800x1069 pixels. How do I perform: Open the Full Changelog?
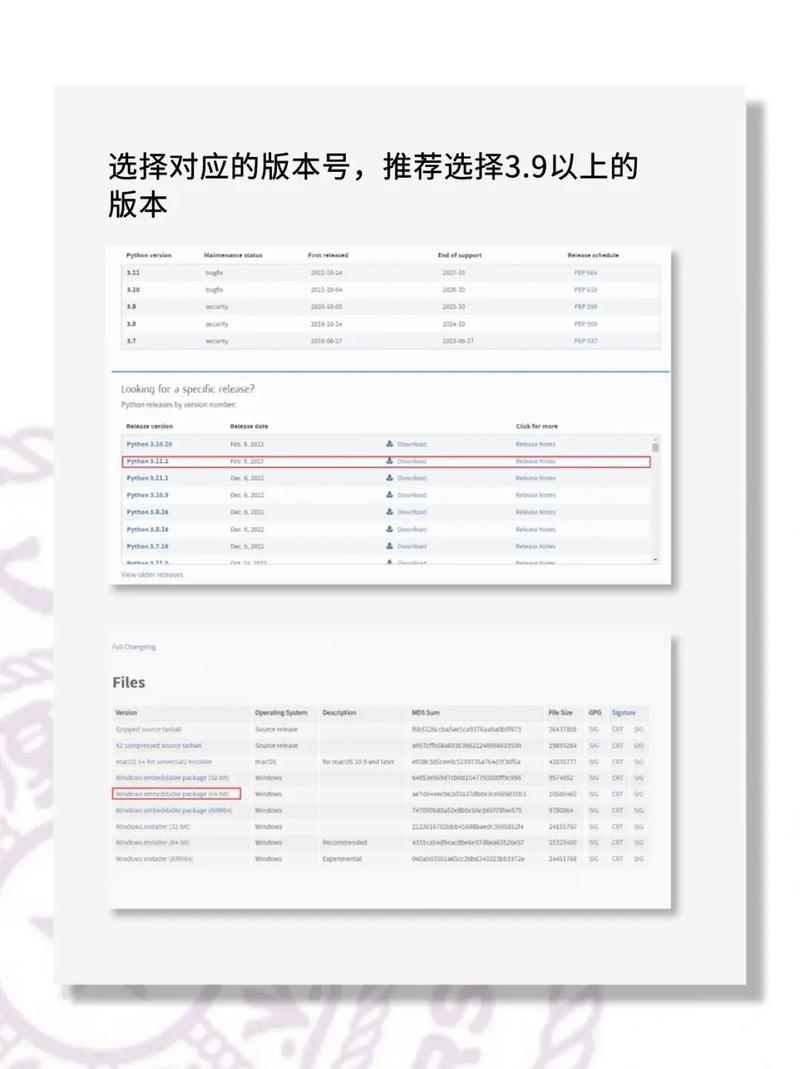pos(132,647)
